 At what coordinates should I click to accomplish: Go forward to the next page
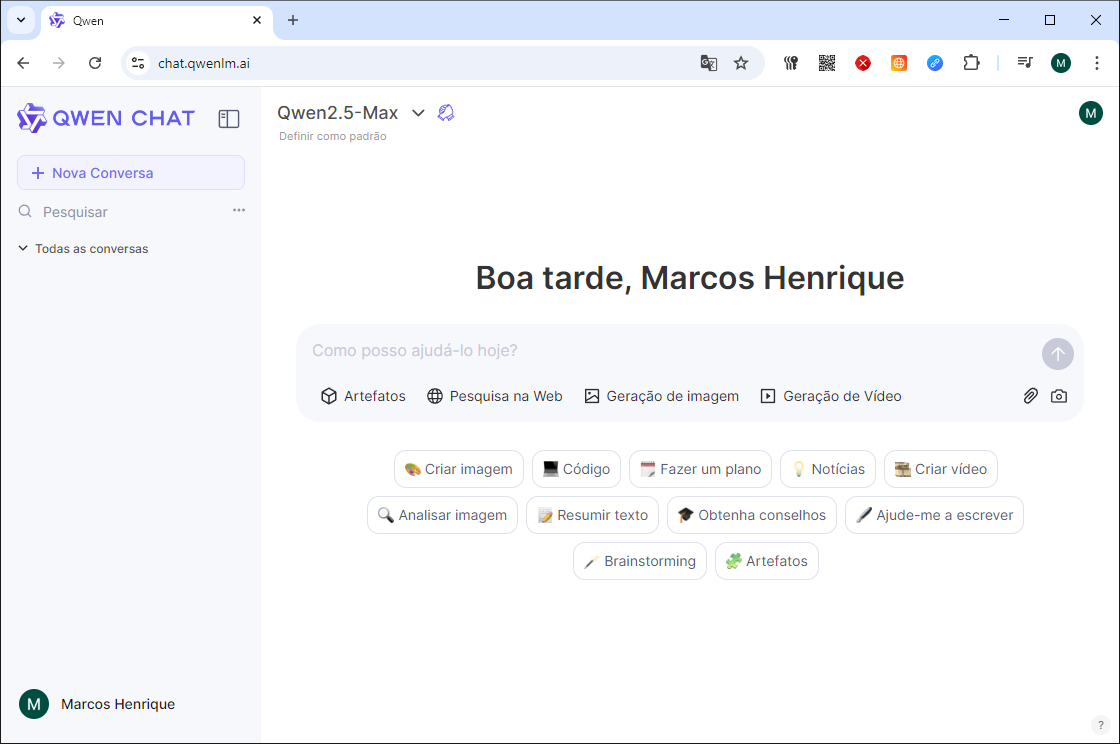(x=59, y=63)
